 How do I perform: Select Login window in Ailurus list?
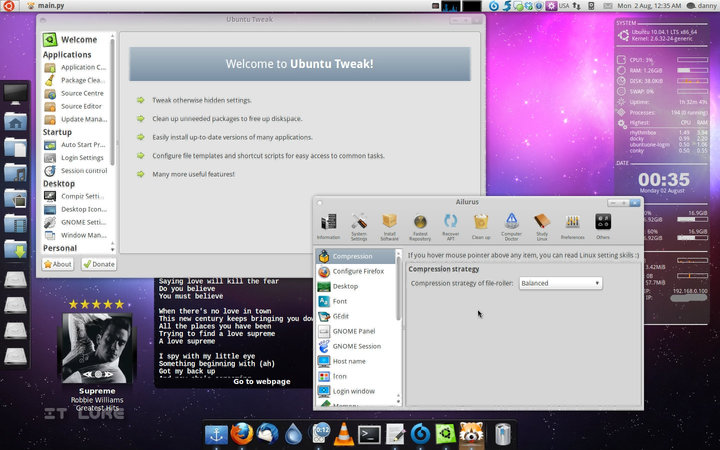coord(355,391)
